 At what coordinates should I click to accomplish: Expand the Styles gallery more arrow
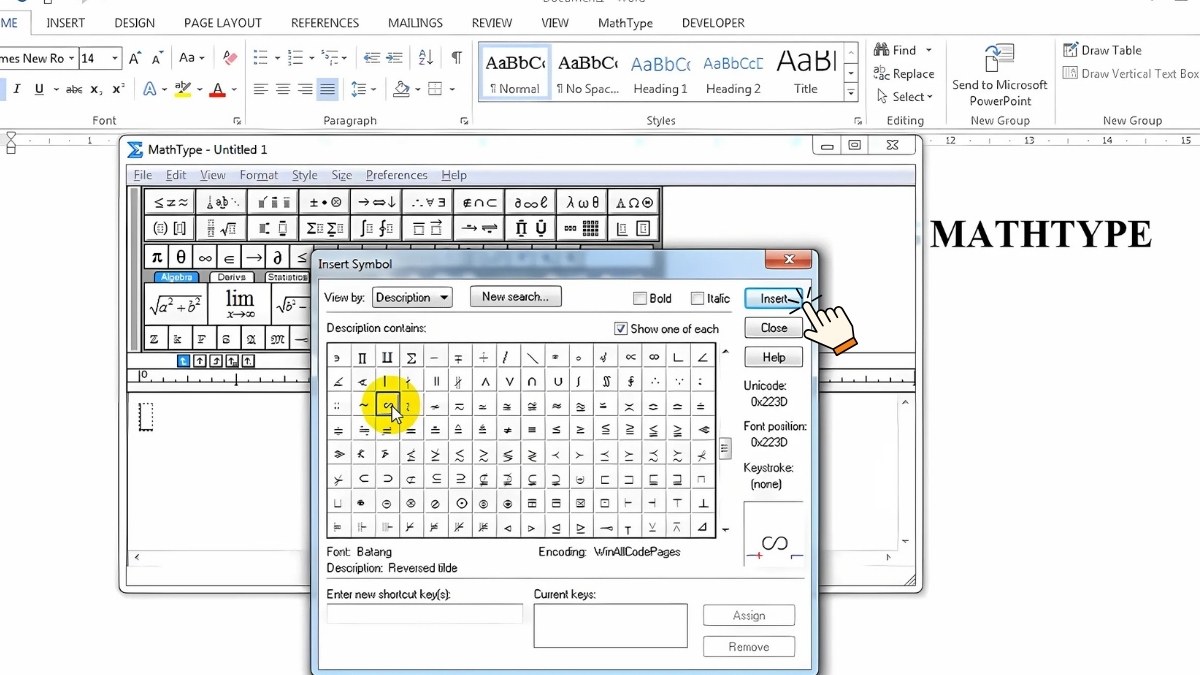tap(851, 93)
